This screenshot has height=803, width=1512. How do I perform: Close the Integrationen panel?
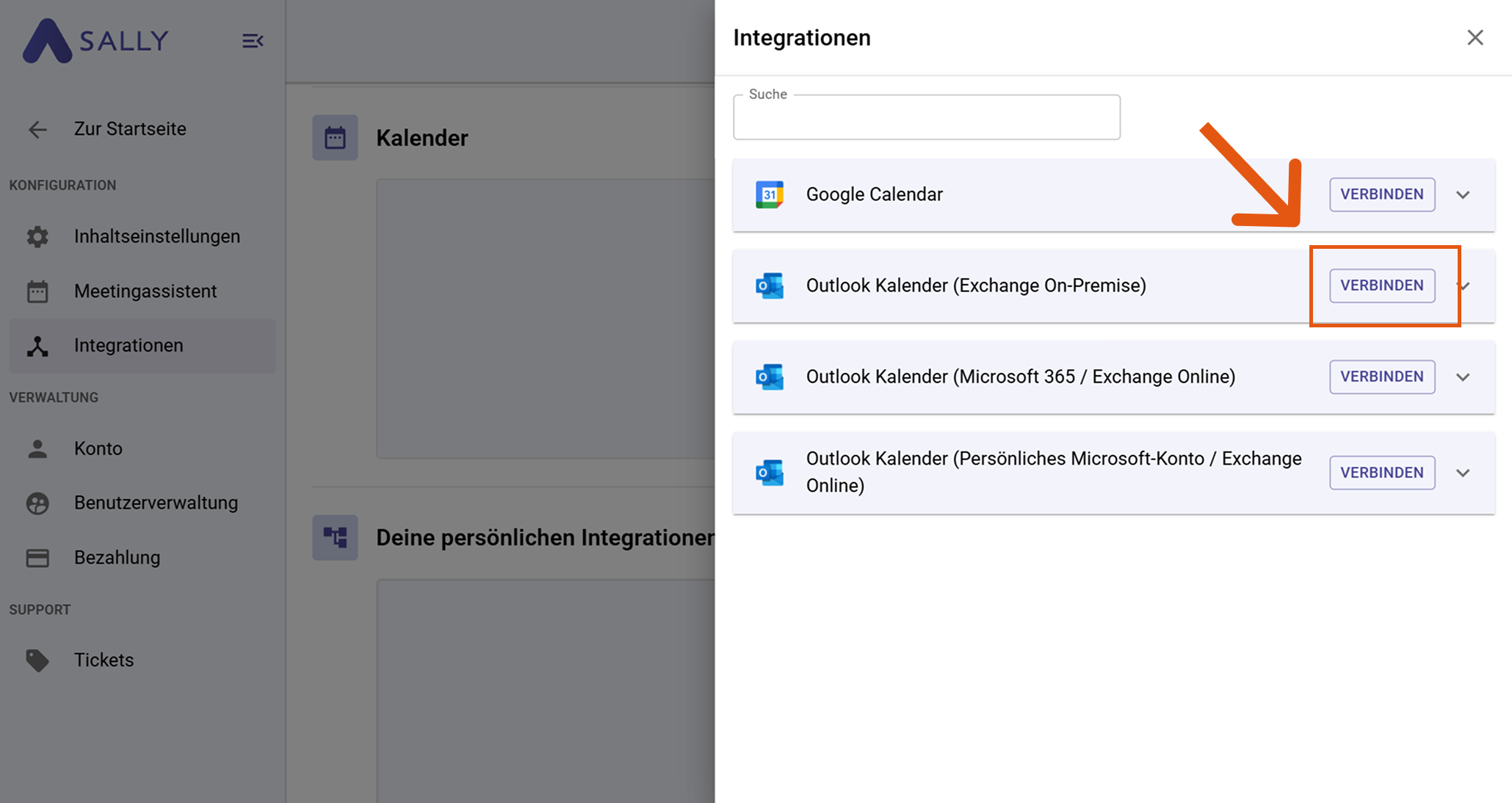coord(1475,37)
